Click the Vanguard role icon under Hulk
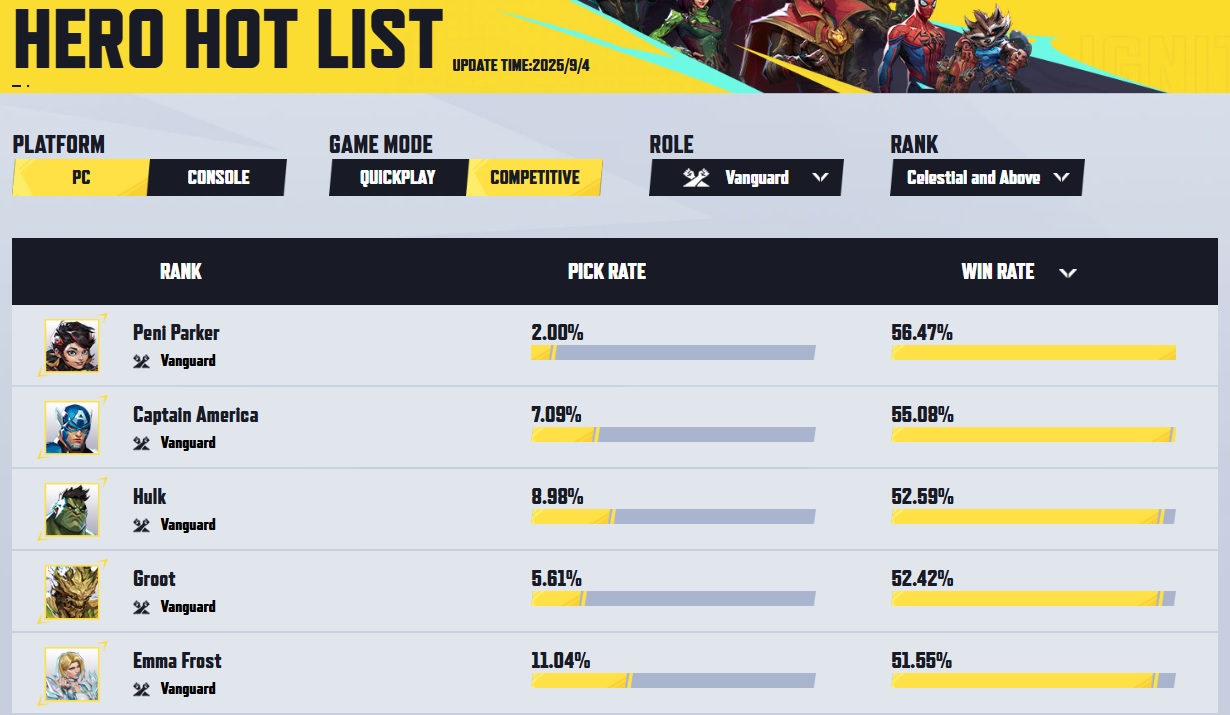The image size is (1230, 715). pyautogui.click(x=142, y=525)
